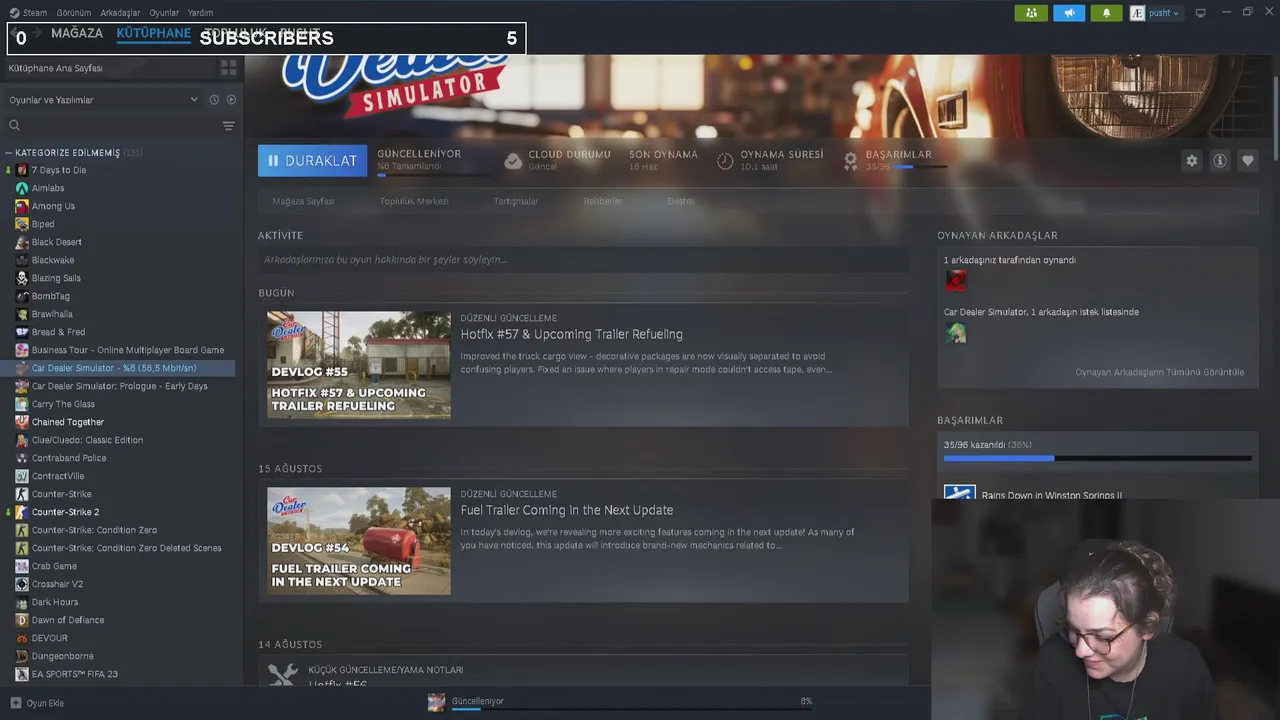Open the friends button in the header
The image size is (1280, 720).
(1031, 13)
